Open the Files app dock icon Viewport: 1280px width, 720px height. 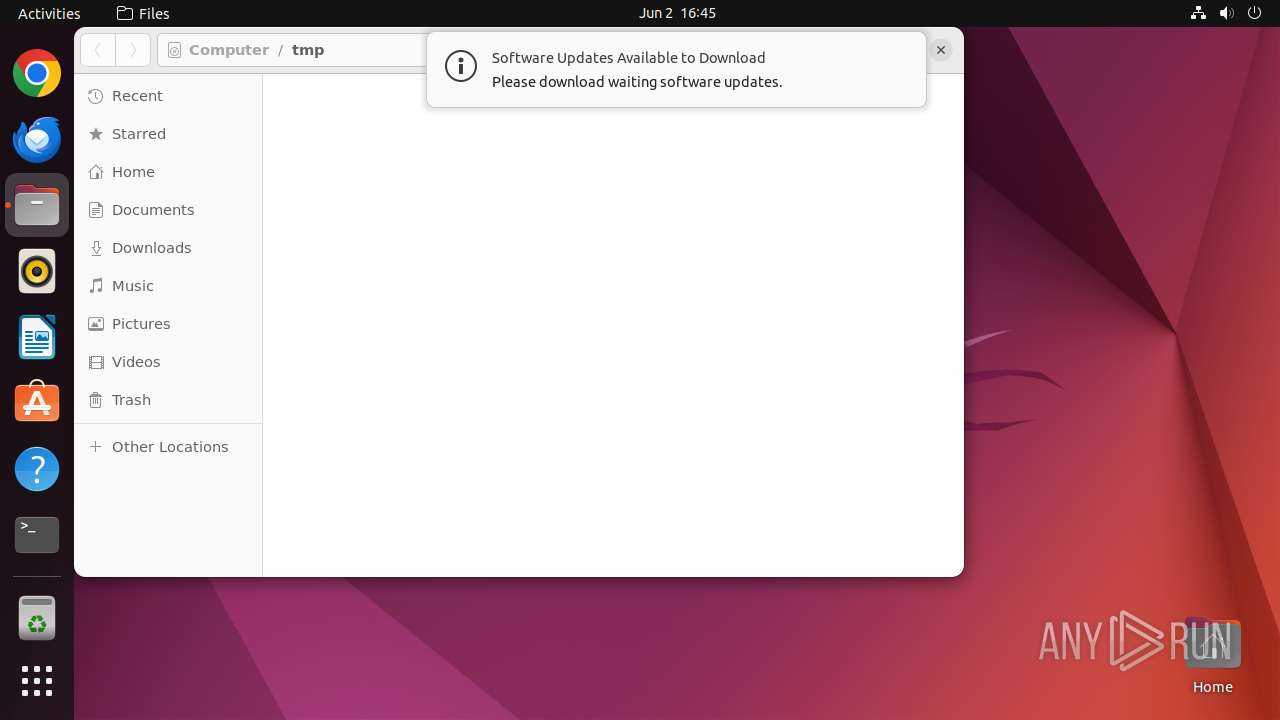click(37, 205)
